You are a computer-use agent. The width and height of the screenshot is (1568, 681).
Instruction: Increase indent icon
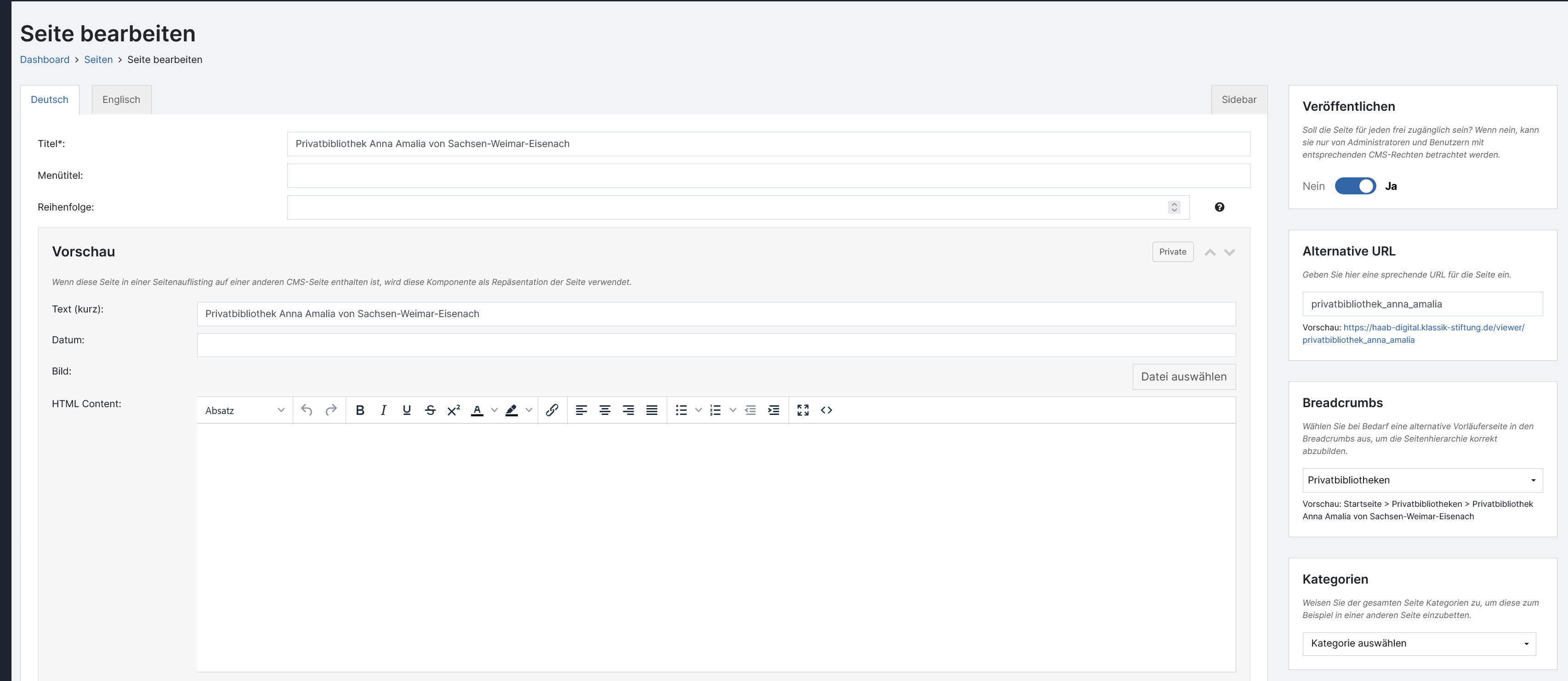[773, 410]
